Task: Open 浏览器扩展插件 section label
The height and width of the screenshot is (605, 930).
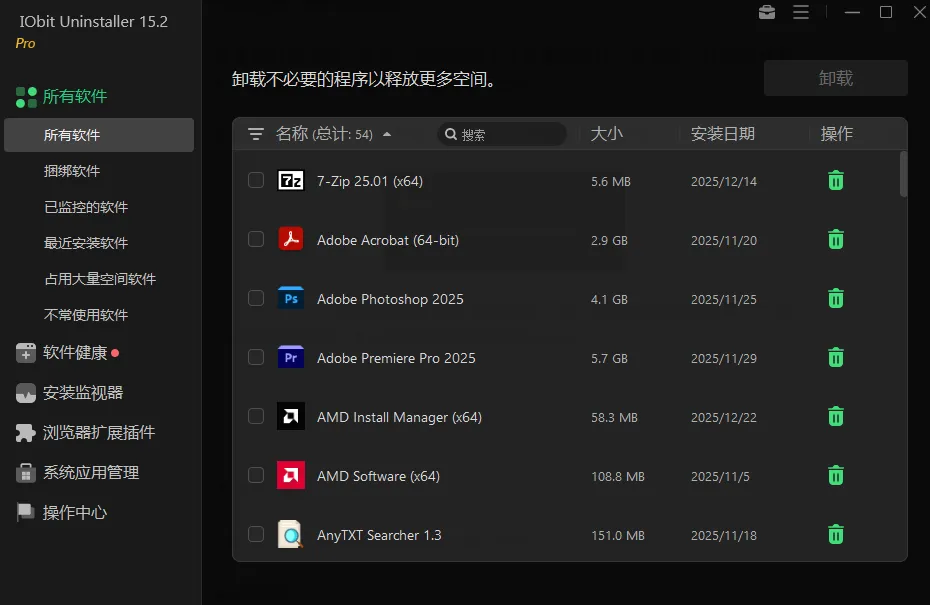Action: [99, 432]
